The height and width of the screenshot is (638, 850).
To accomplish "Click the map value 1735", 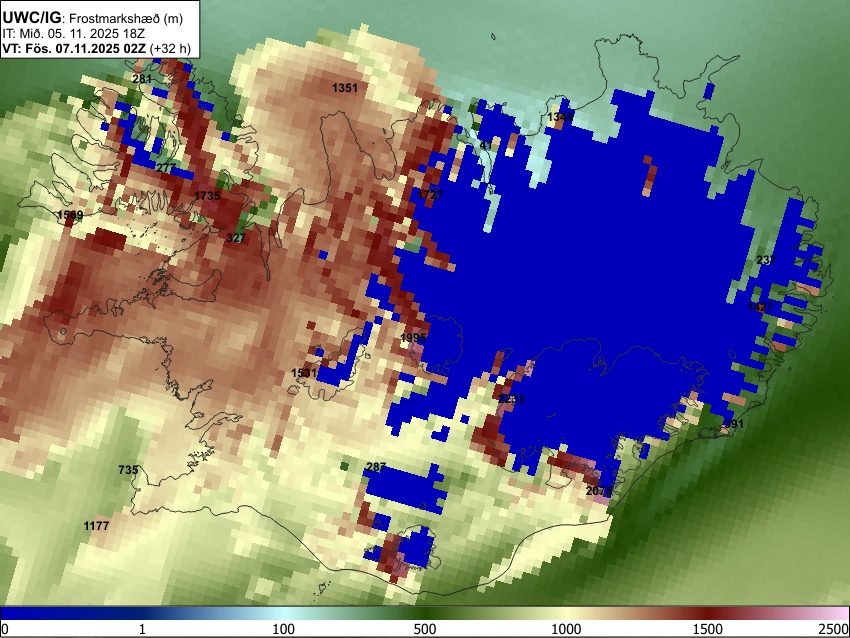I will pyautogui.click(x=207, y=196).
